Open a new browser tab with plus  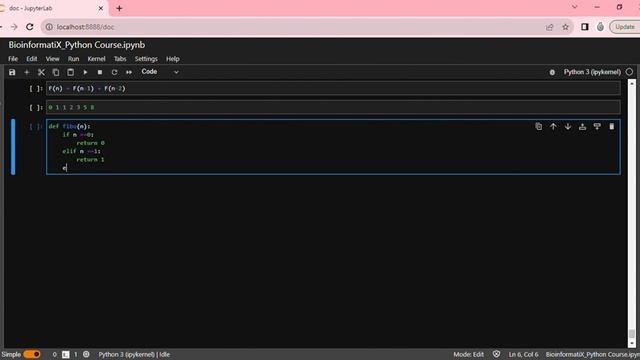tap(119, 8)
